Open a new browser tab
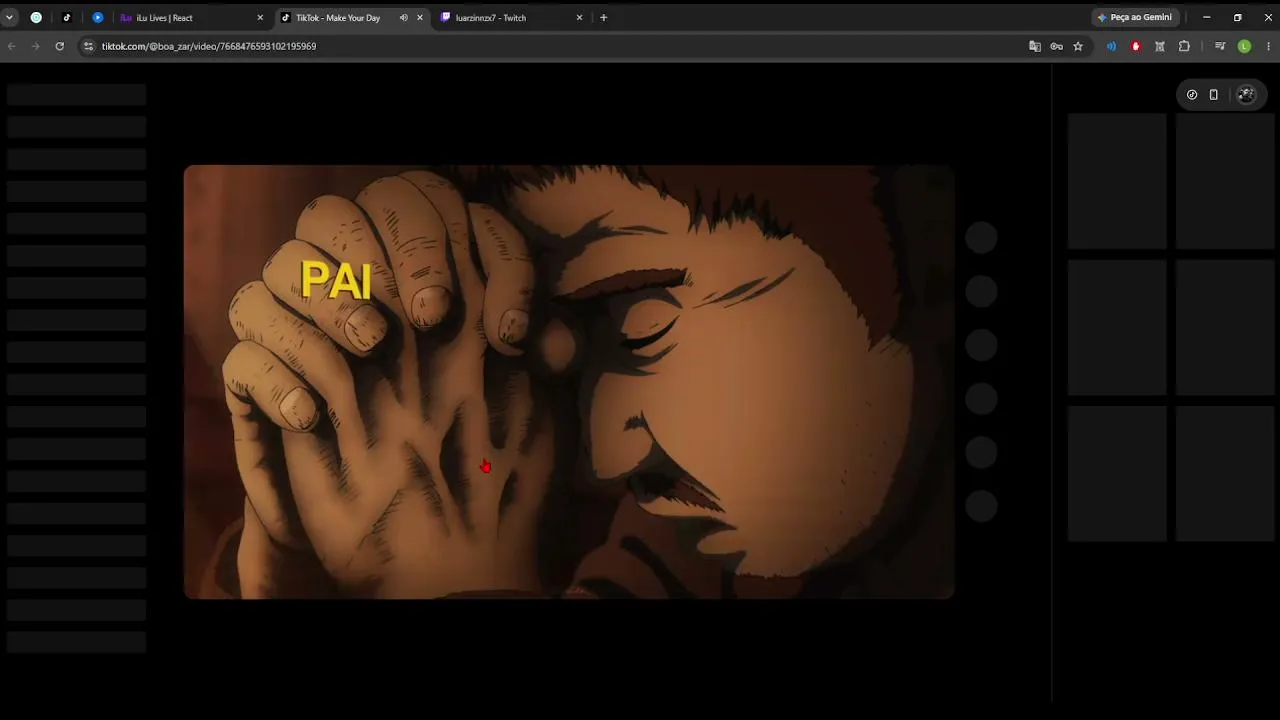This screenshot has width=1280, height=720. point(603,17)
